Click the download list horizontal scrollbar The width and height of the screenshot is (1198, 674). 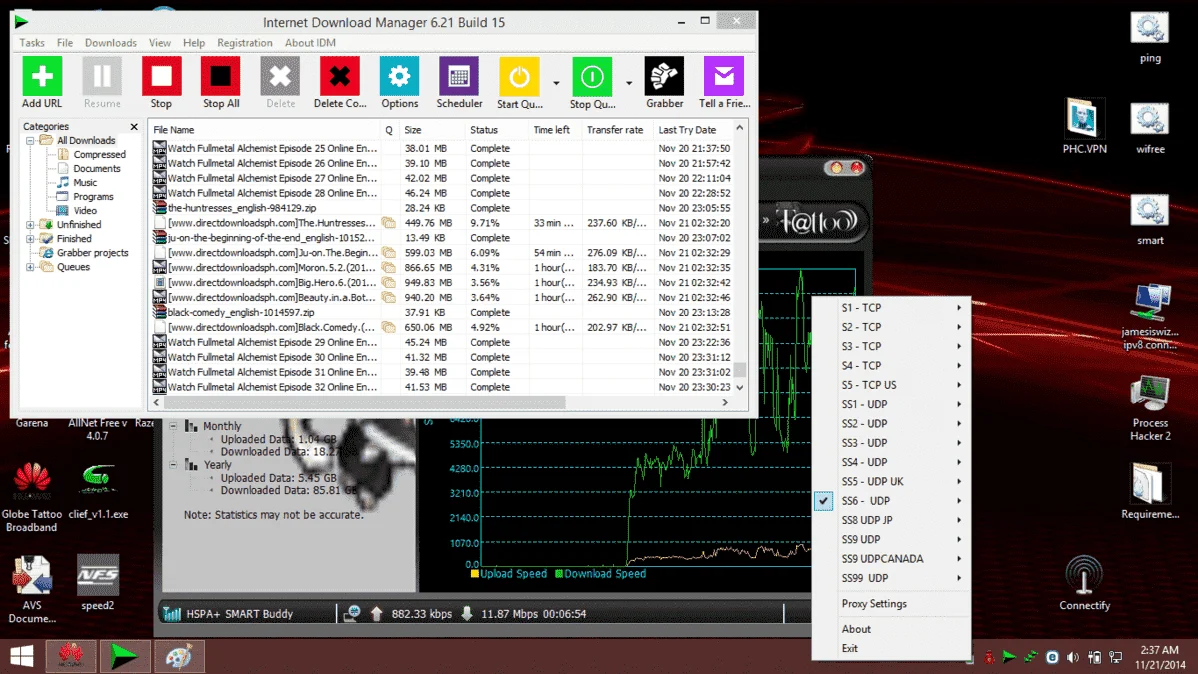coord(364,402)
